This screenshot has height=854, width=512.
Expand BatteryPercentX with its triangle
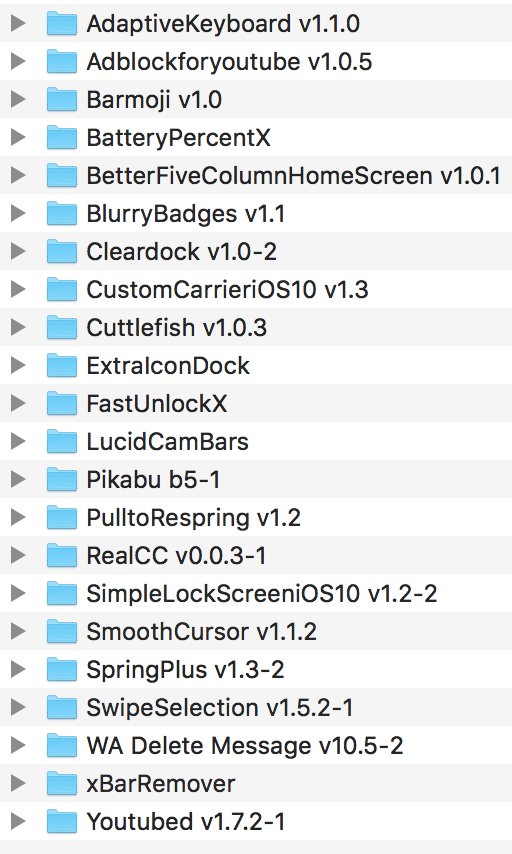pyautogui.click(x=19, y=137)
